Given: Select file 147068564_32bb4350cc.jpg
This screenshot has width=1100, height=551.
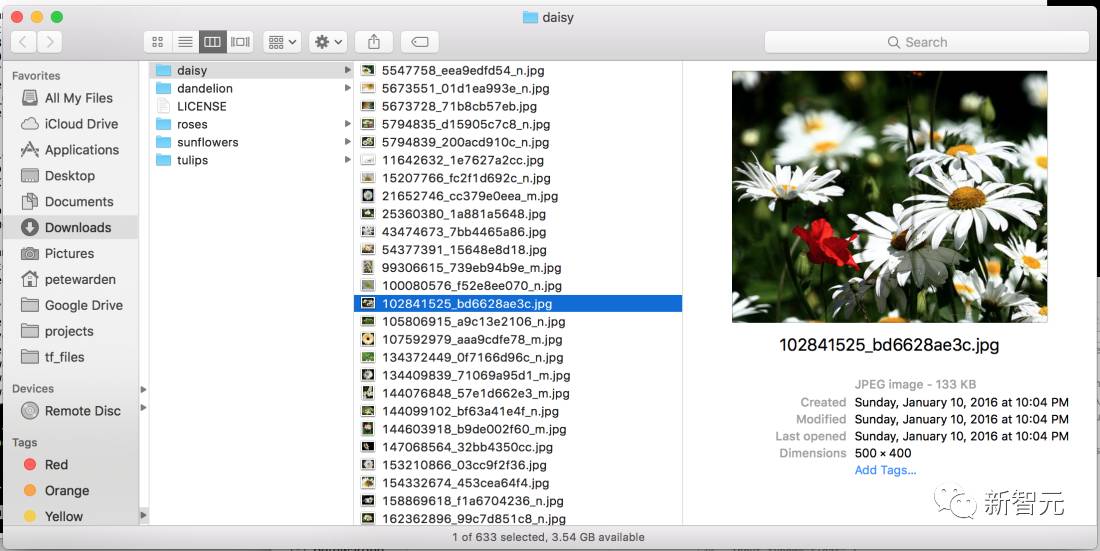Looking at the screenshot, I should (x=518, y=447).
